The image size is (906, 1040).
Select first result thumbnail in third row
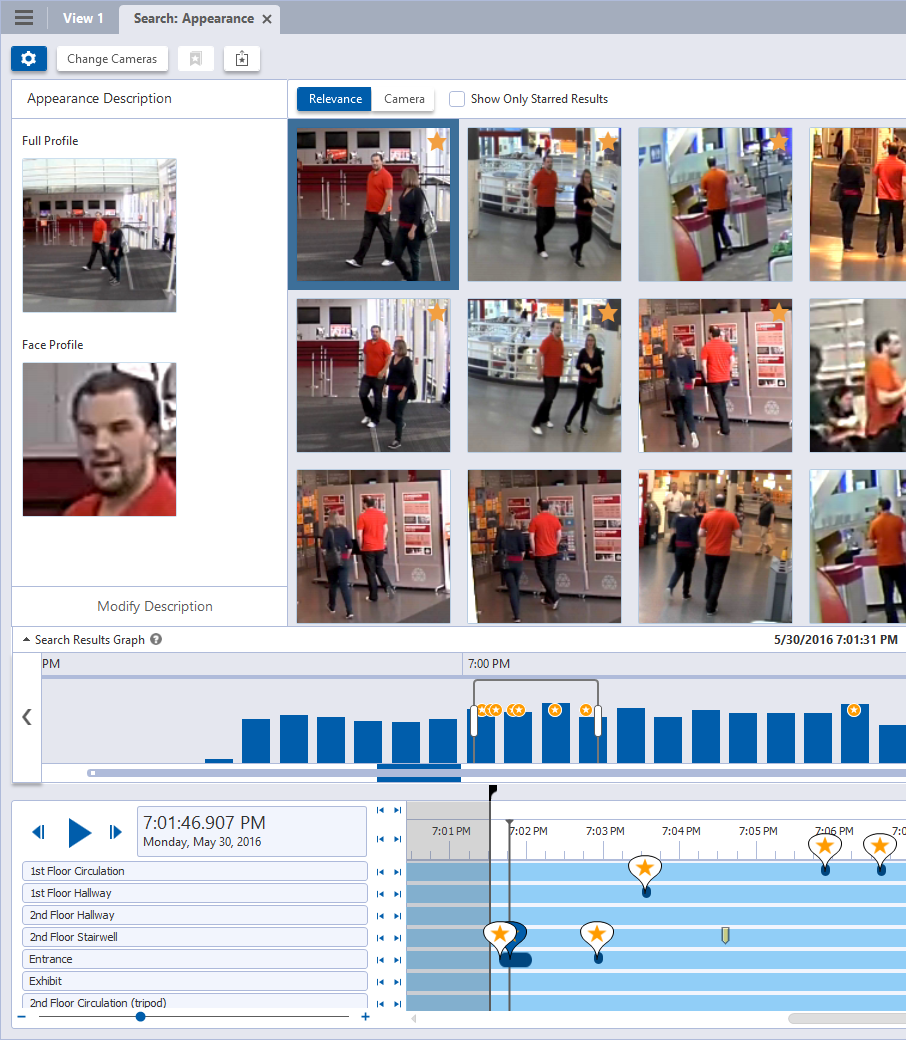[x=373, y=547]
